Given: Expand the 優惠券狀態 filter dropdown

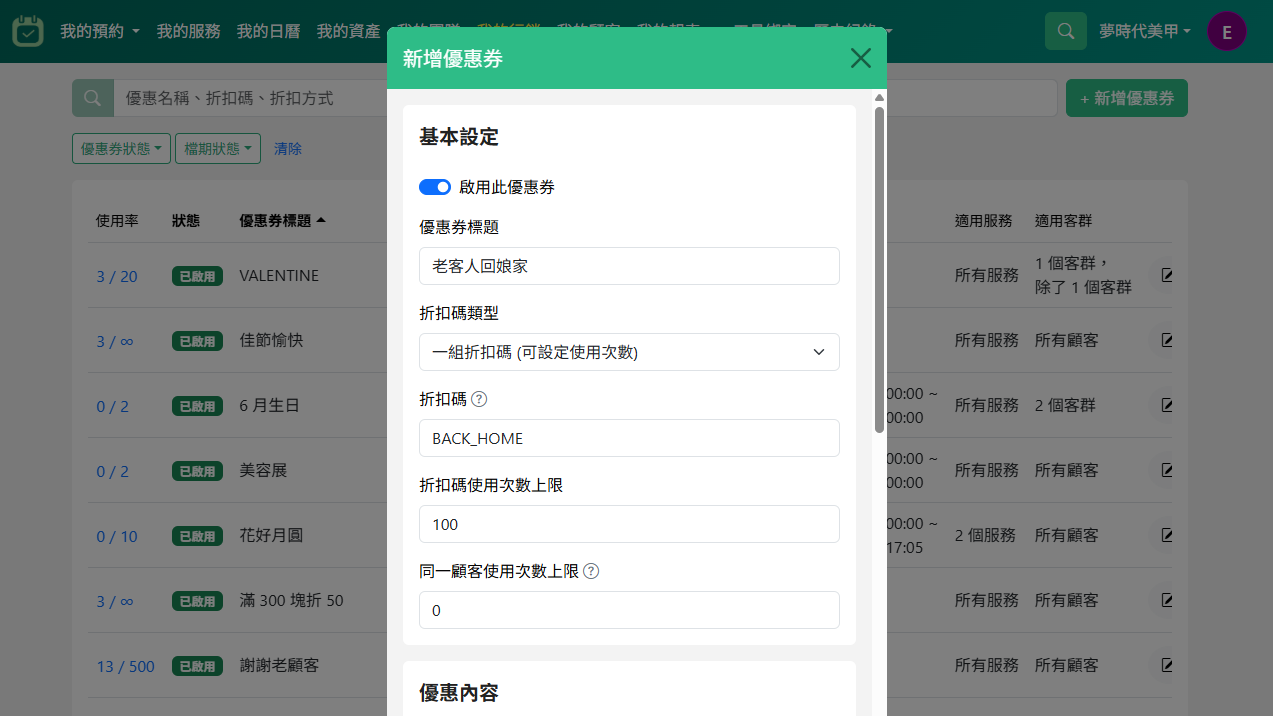Looking at the screenshot, I should [x=121, y=149].
